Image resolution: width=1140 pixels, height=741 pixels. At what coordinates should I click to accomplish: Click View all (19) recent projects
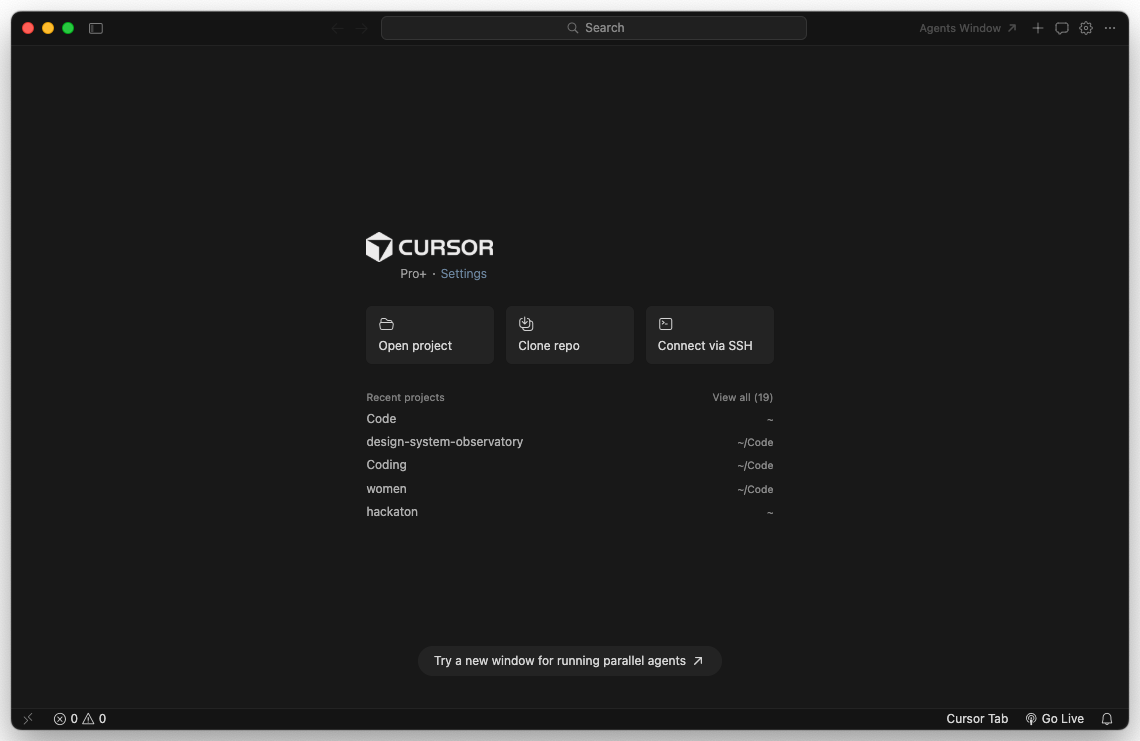pyautogui.click(x=742, y=397)
